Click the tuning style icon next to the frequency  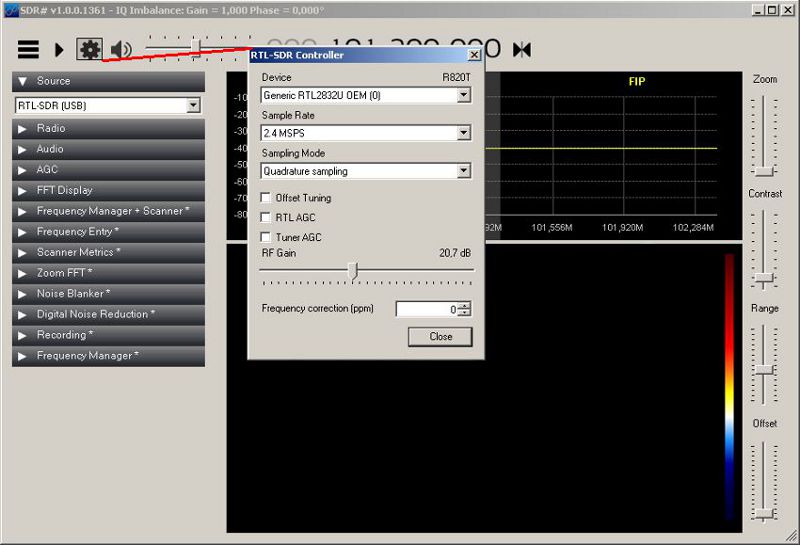(x=522, y=49)
